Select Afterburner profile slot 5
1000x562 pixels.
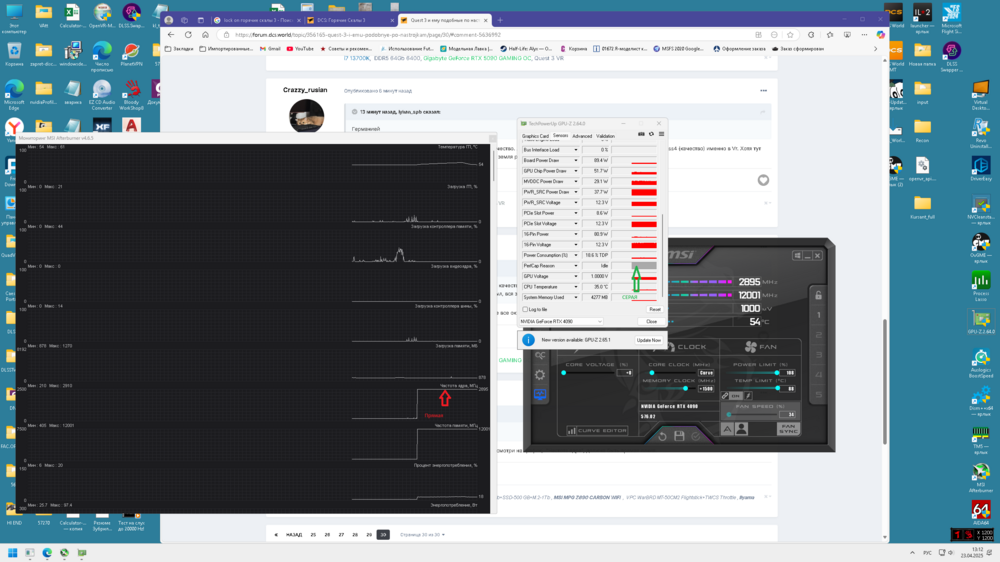(818, 394)
